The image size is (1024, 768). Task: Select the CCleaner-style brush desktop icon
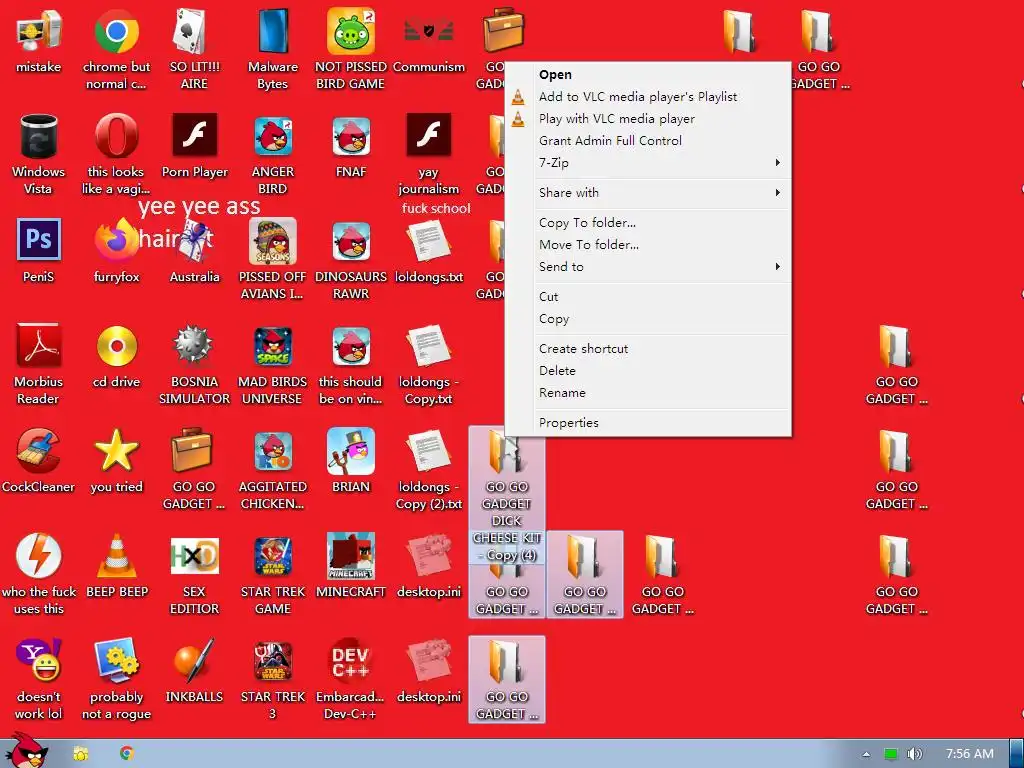point(38,460)
